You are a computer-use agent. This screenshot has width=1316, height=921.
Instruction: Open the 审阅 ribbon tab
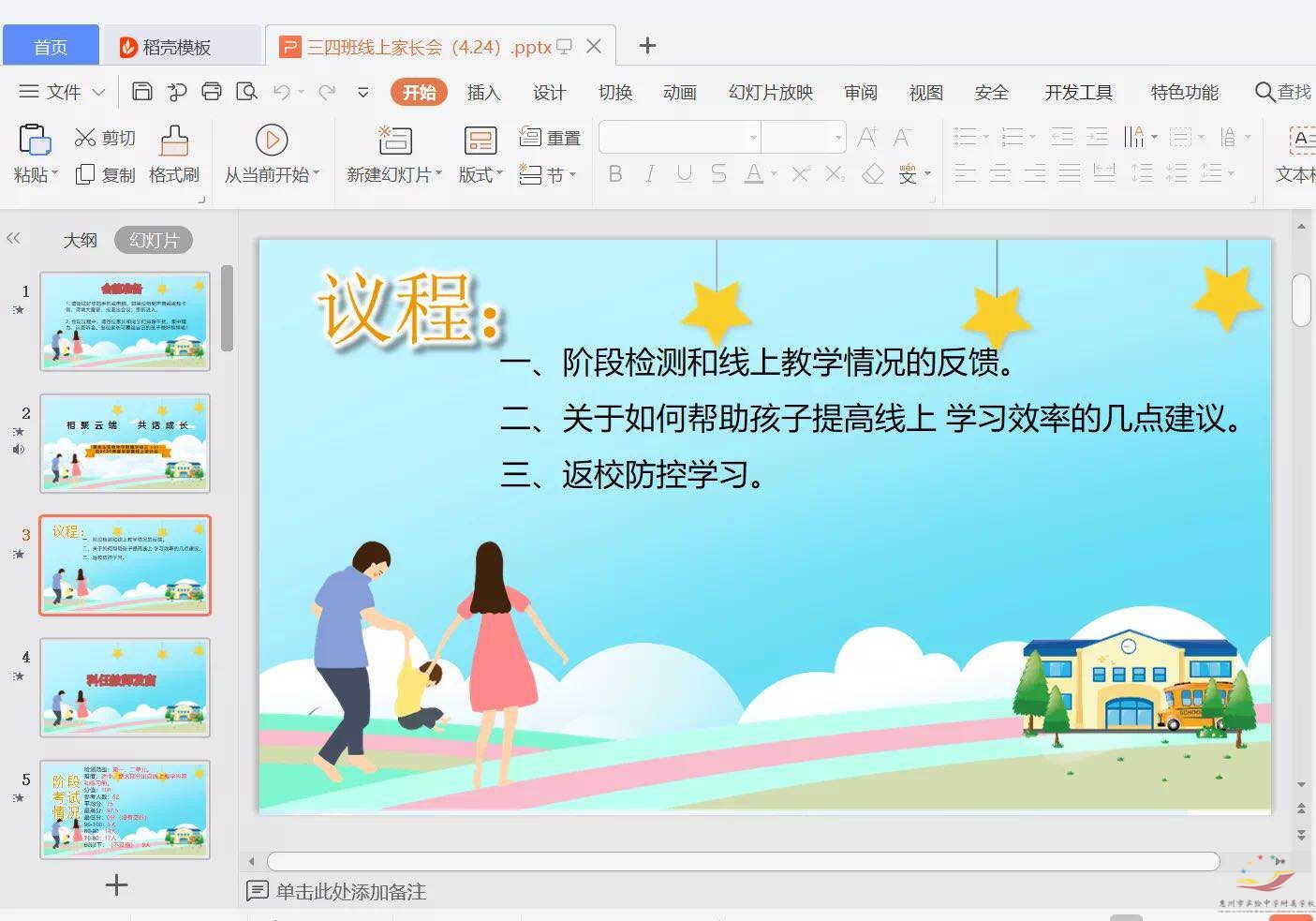tap(860, 92)
